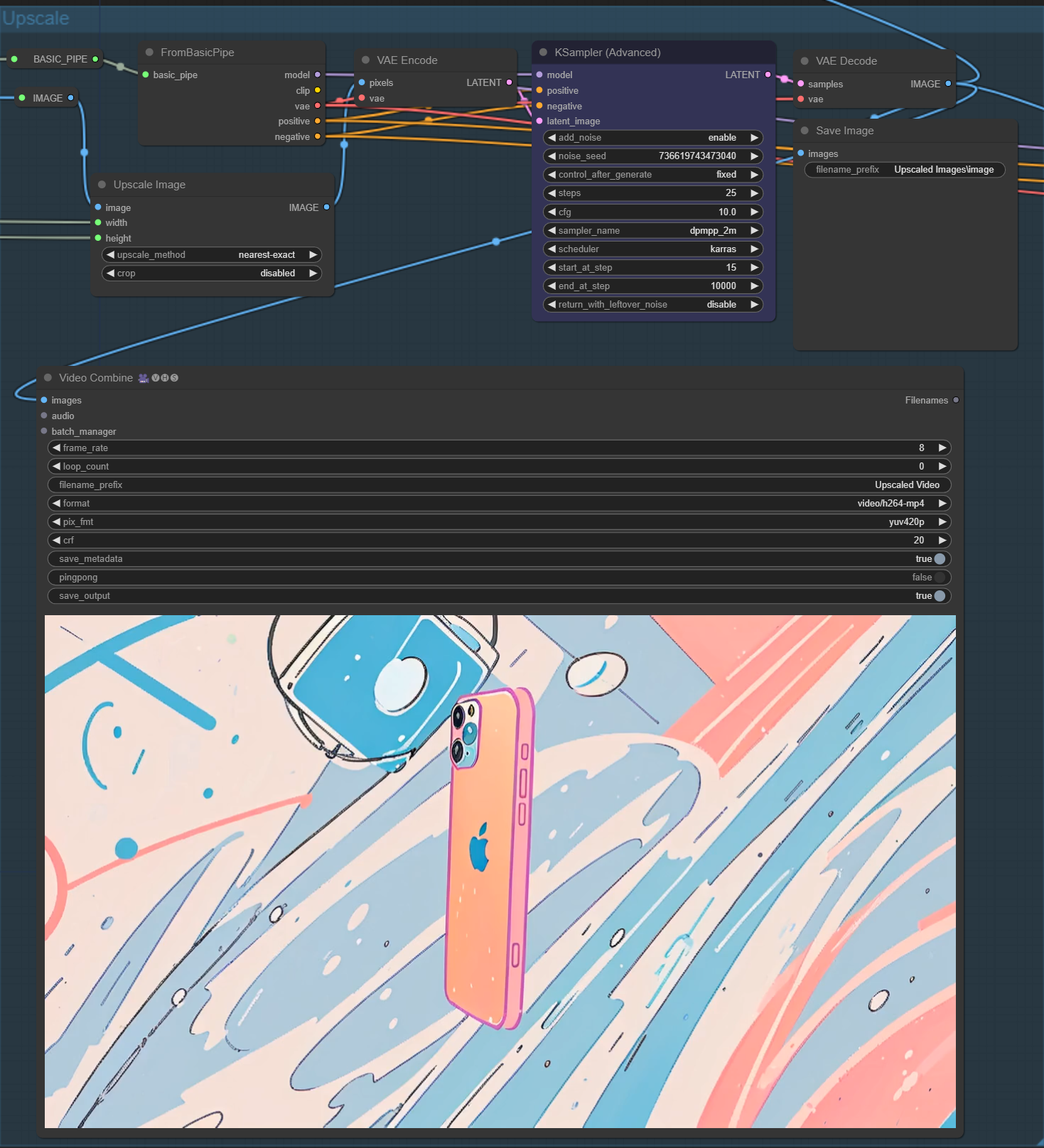Image resolution: width=1044 pixels, height=1148 pixels.
Task: Select the Upscale group title
Action: click(x=36, y=18)
